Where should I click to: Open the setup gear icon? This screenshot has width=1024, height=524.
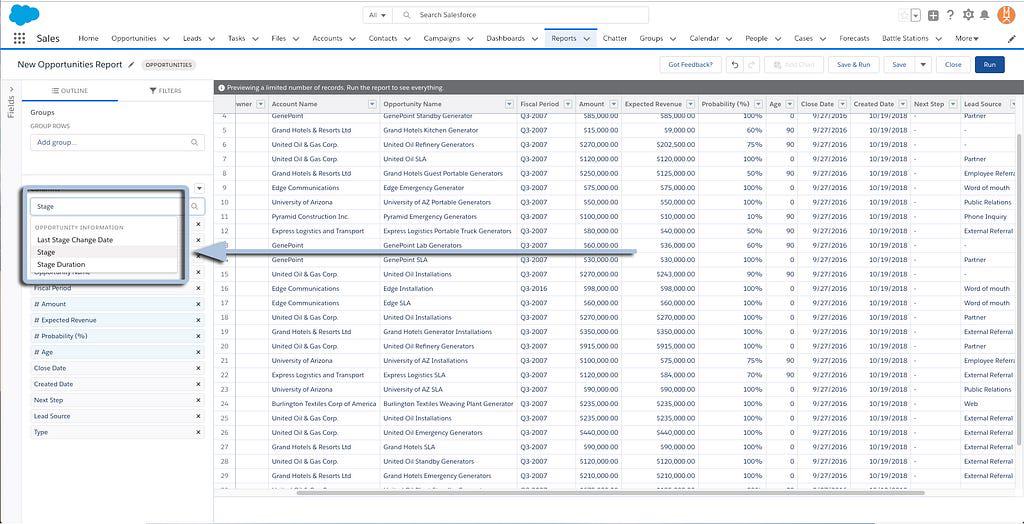(x=967, y=15)
